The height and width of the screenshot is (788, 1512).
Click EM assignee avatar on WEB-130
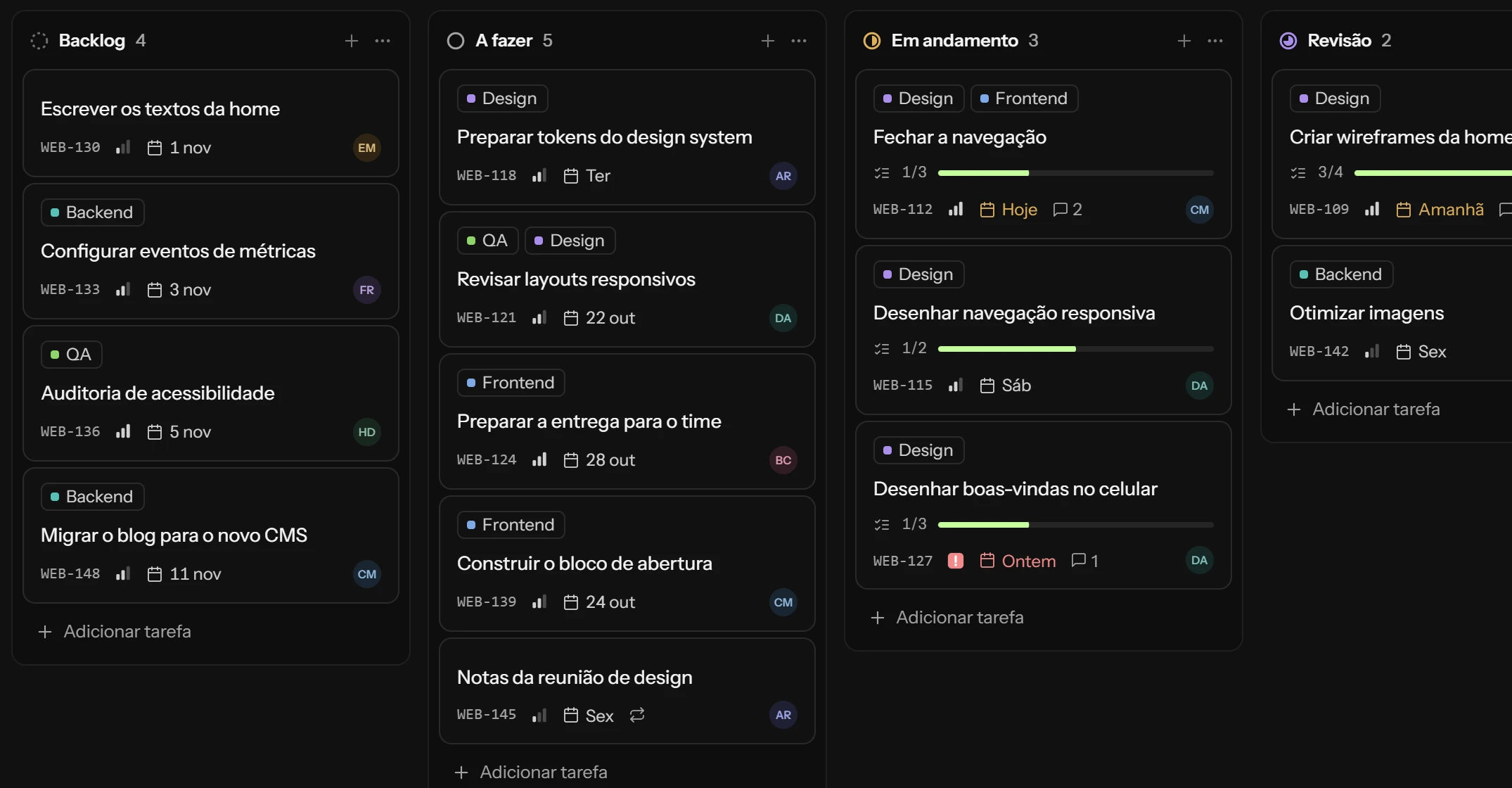coord(367,148)
